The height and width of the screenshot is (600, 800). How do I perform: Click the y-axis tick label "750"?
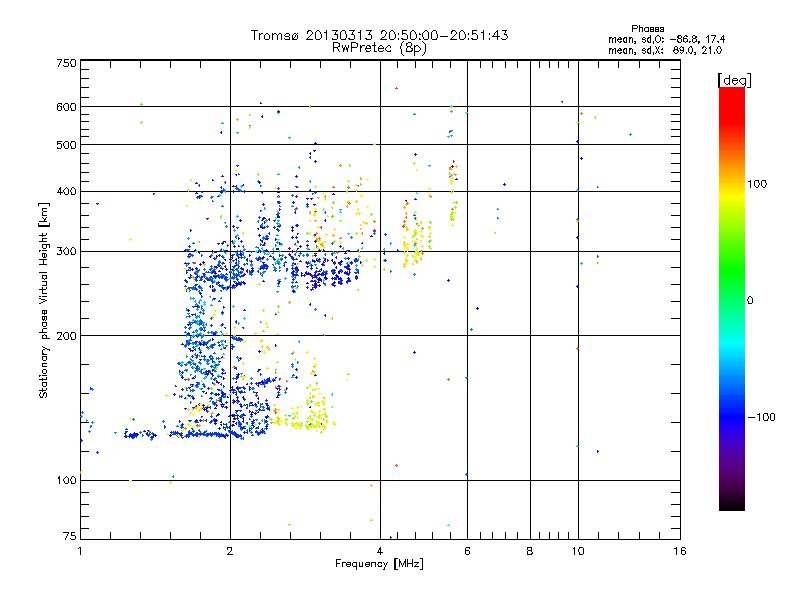66,63
